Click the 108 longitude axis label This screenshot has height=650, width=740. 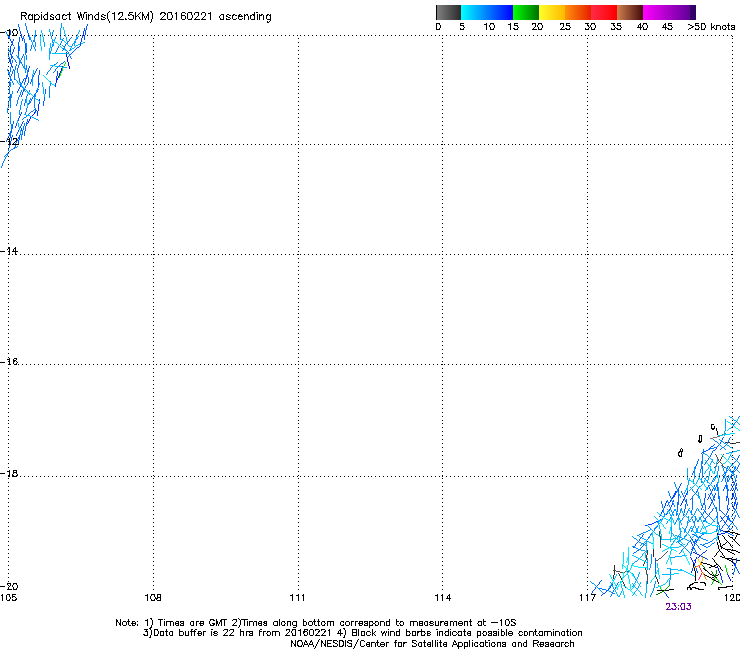click(x=153, y=598)
